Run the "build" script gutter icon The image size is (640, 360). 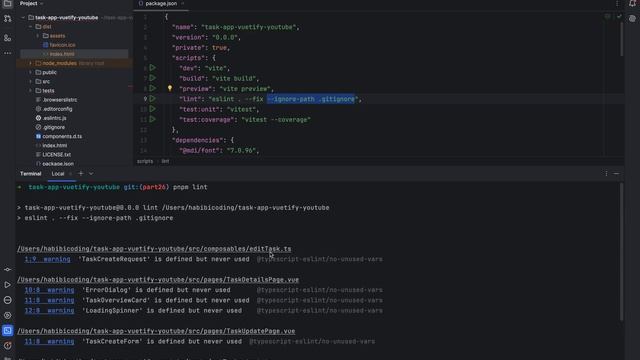(x=152, y=78)
